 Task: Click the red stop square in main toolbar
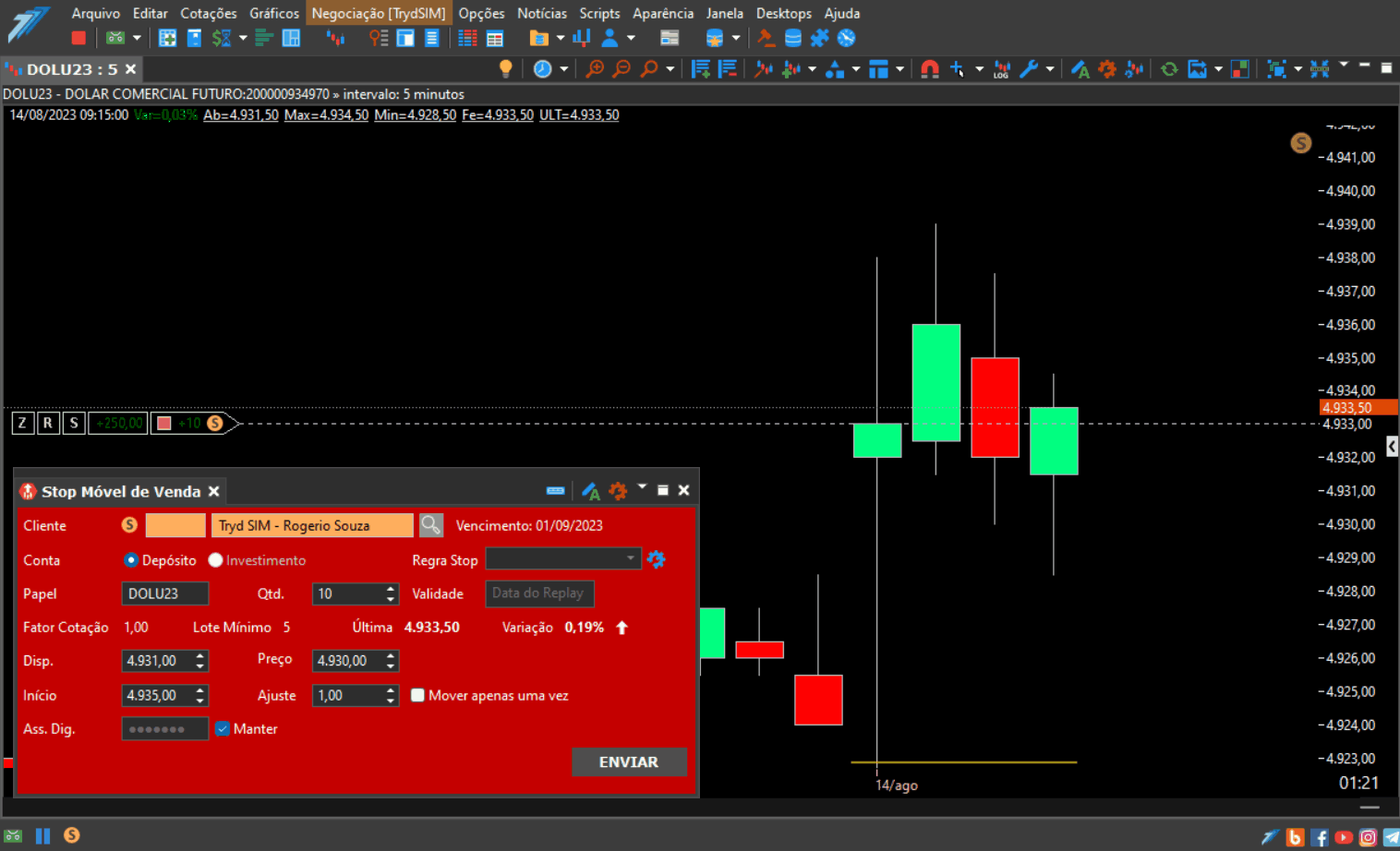[78, 38]
